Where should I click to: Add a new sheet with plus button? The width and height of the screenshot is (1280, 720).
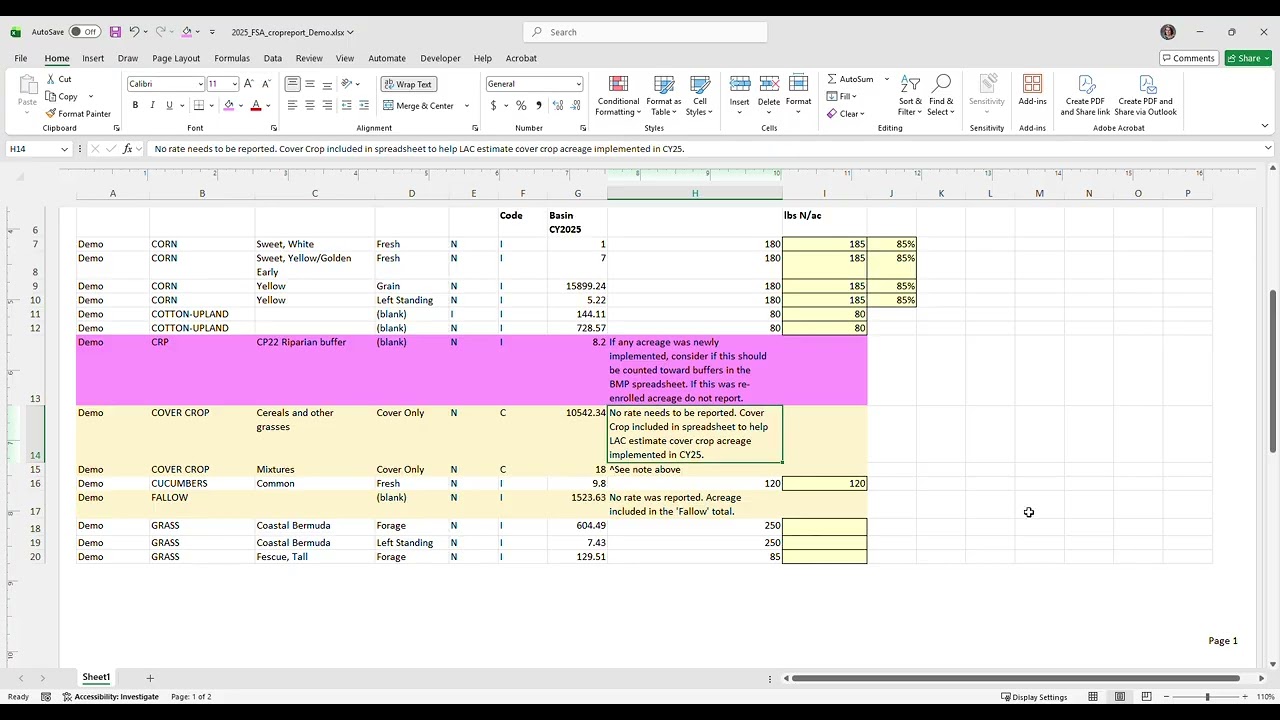pos(150,678)
